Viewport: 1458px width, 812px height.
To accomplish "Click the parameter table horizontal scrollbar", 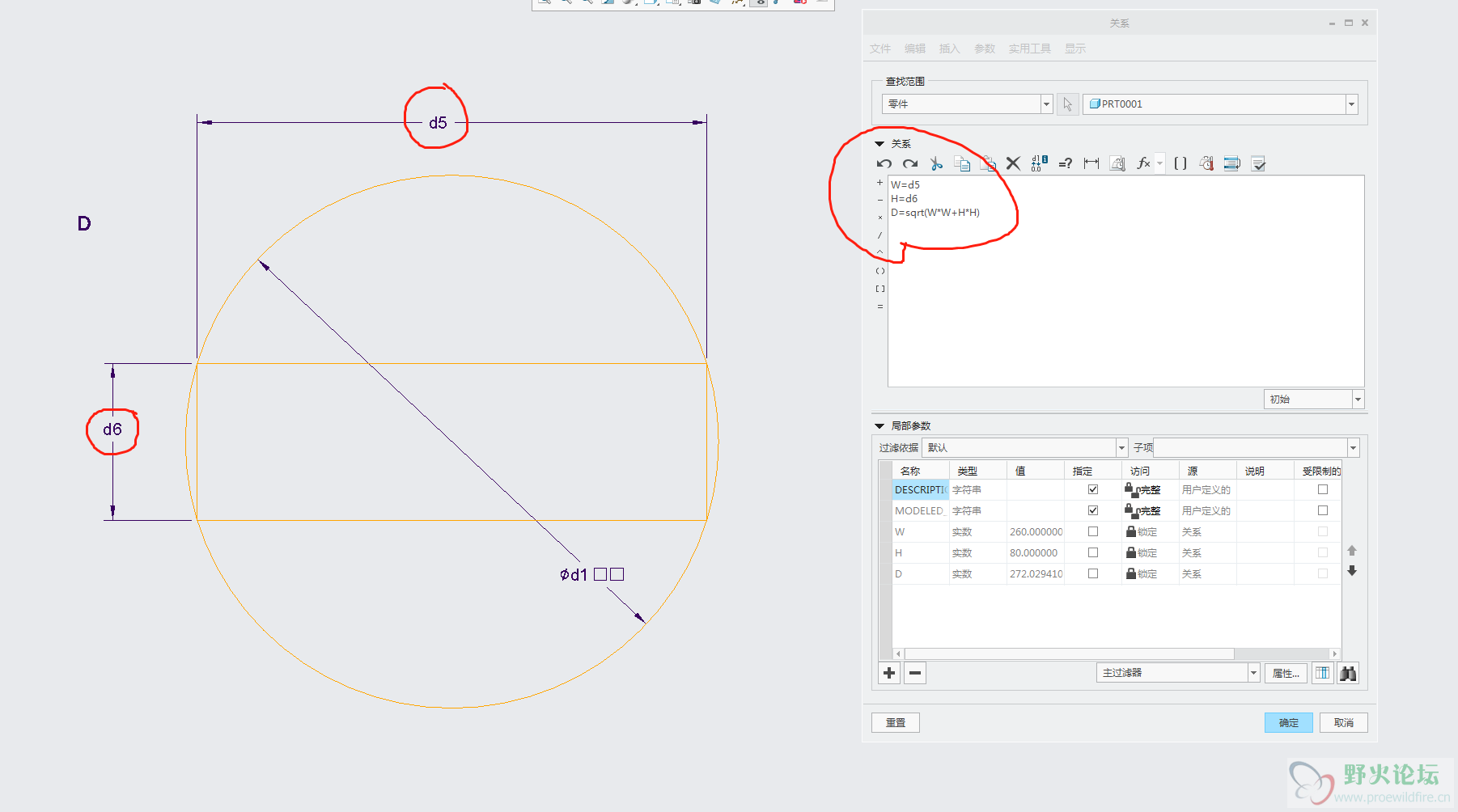I will [x=1068, y=653].
